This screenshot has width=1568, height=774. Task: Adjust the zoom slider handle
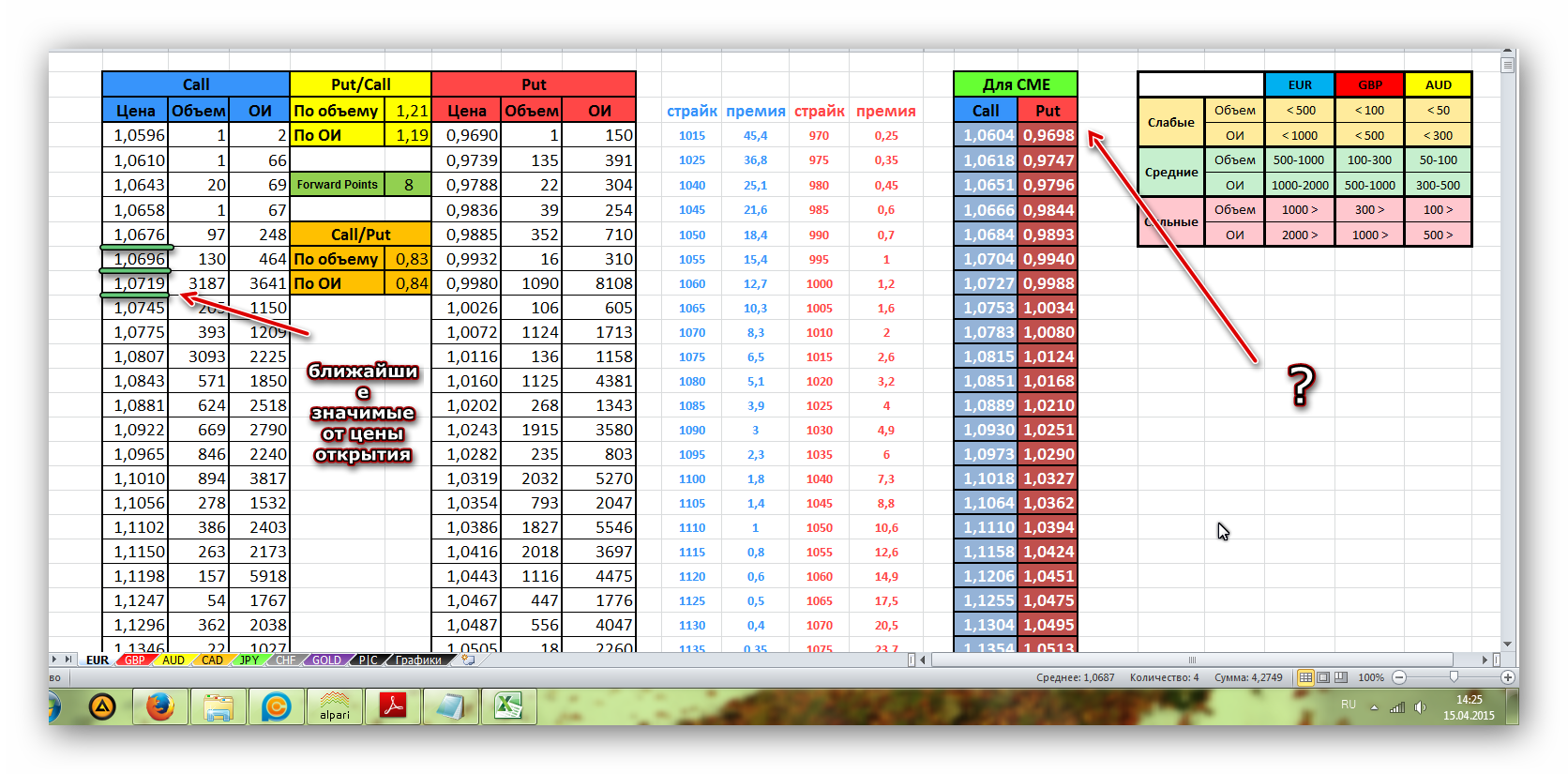[1454, 677]
